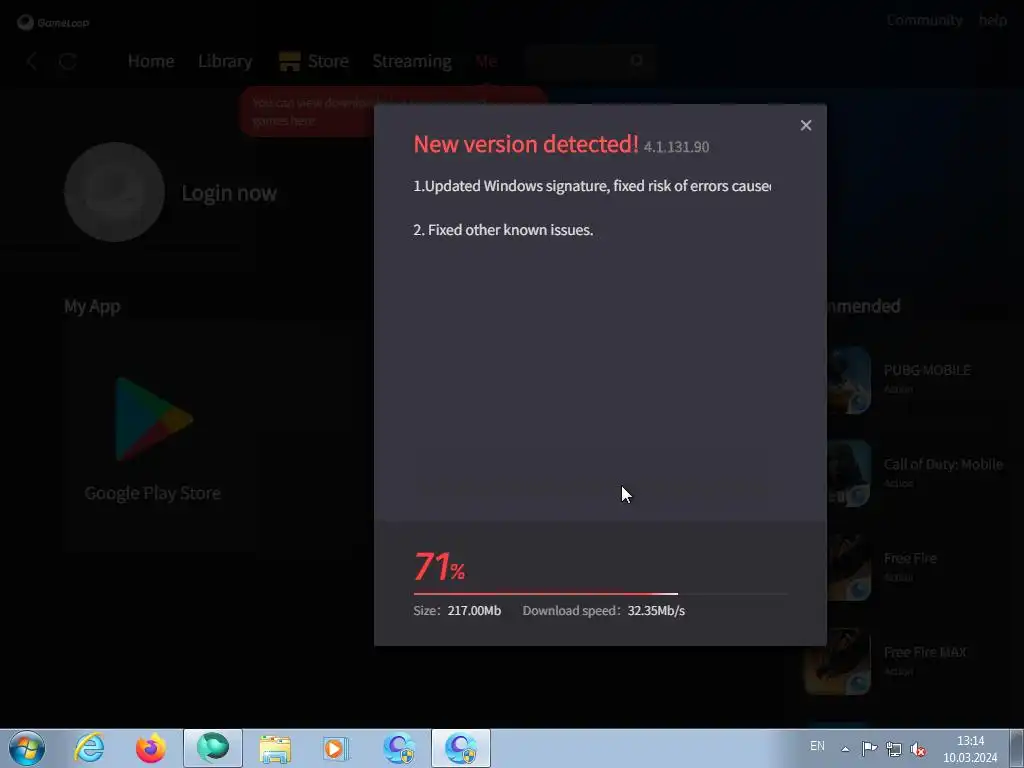Click the 'Updated Windows signature' changelog line
The image size is (1024, 768).
[592, 186]
